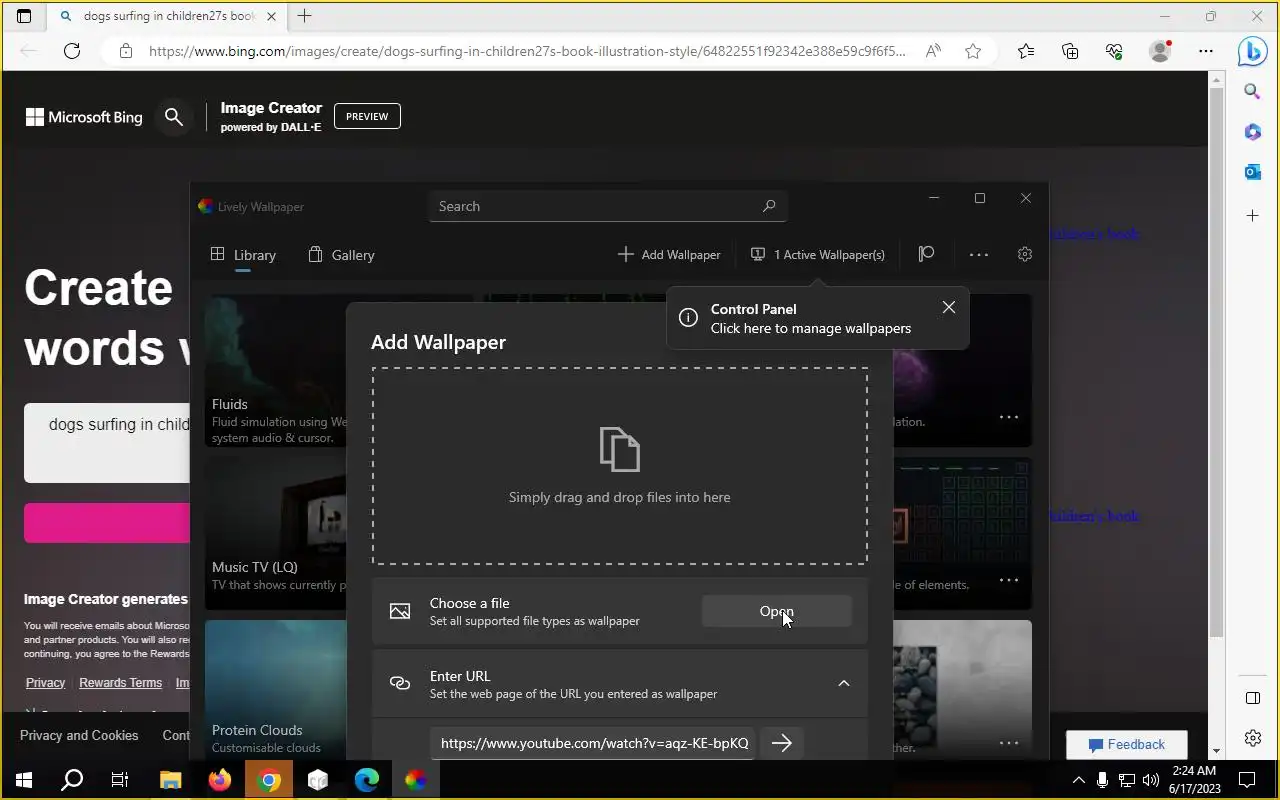Open Privacy and Cookies footer link

[x=79, y=735]
